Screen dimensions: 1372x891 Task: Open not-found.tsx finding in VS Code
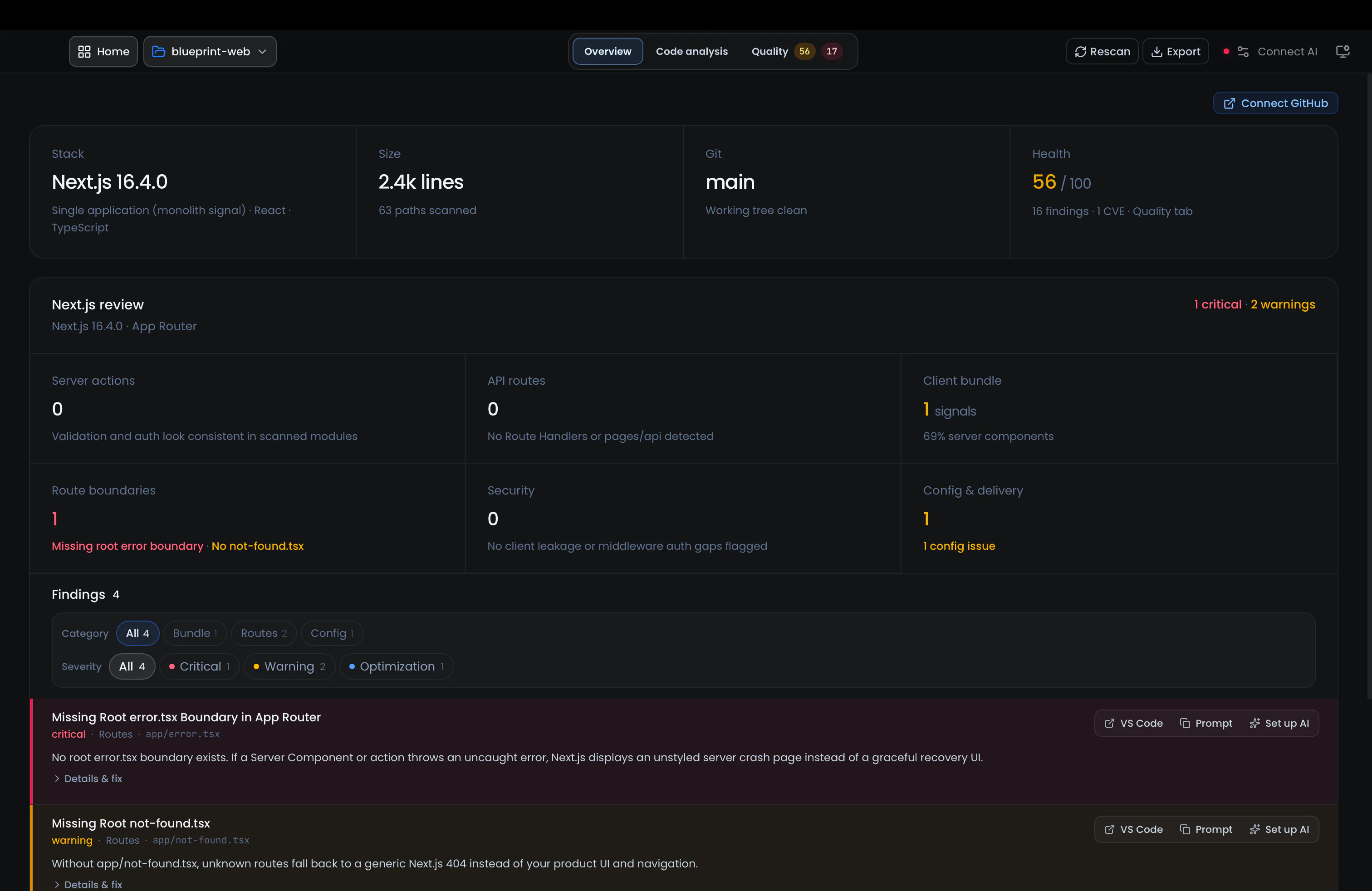click(1133, 829)
